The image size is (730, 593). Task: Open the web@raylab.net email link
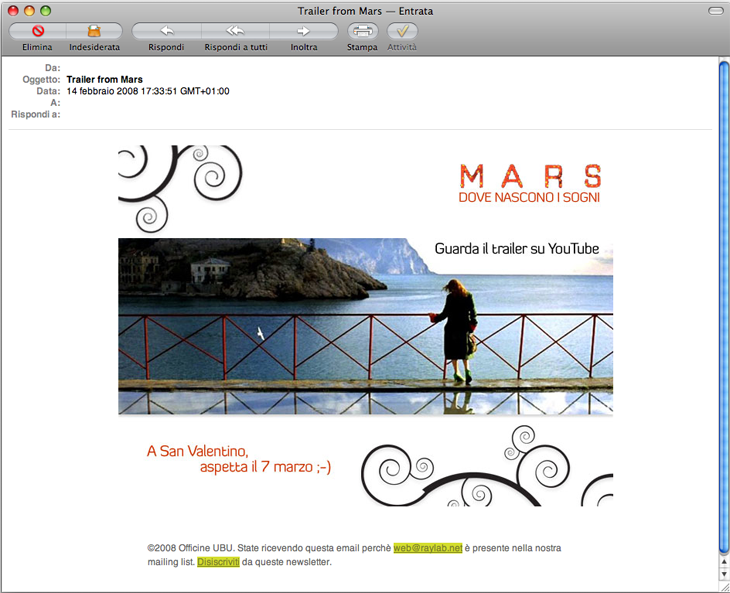(x=428, y=548)
